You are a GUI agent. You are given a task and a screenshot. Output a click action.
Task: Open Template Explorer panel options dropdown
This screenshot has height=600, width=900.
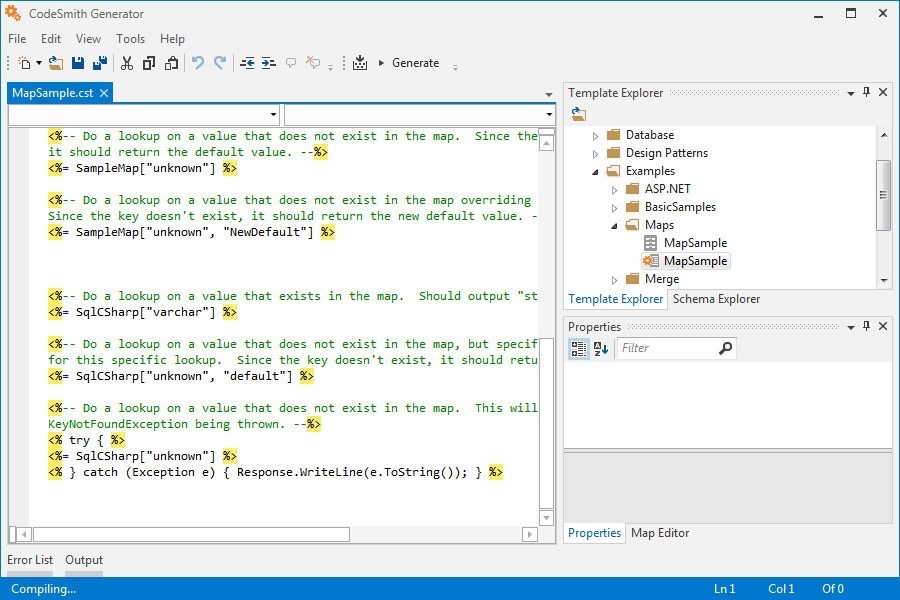(851, 93)
